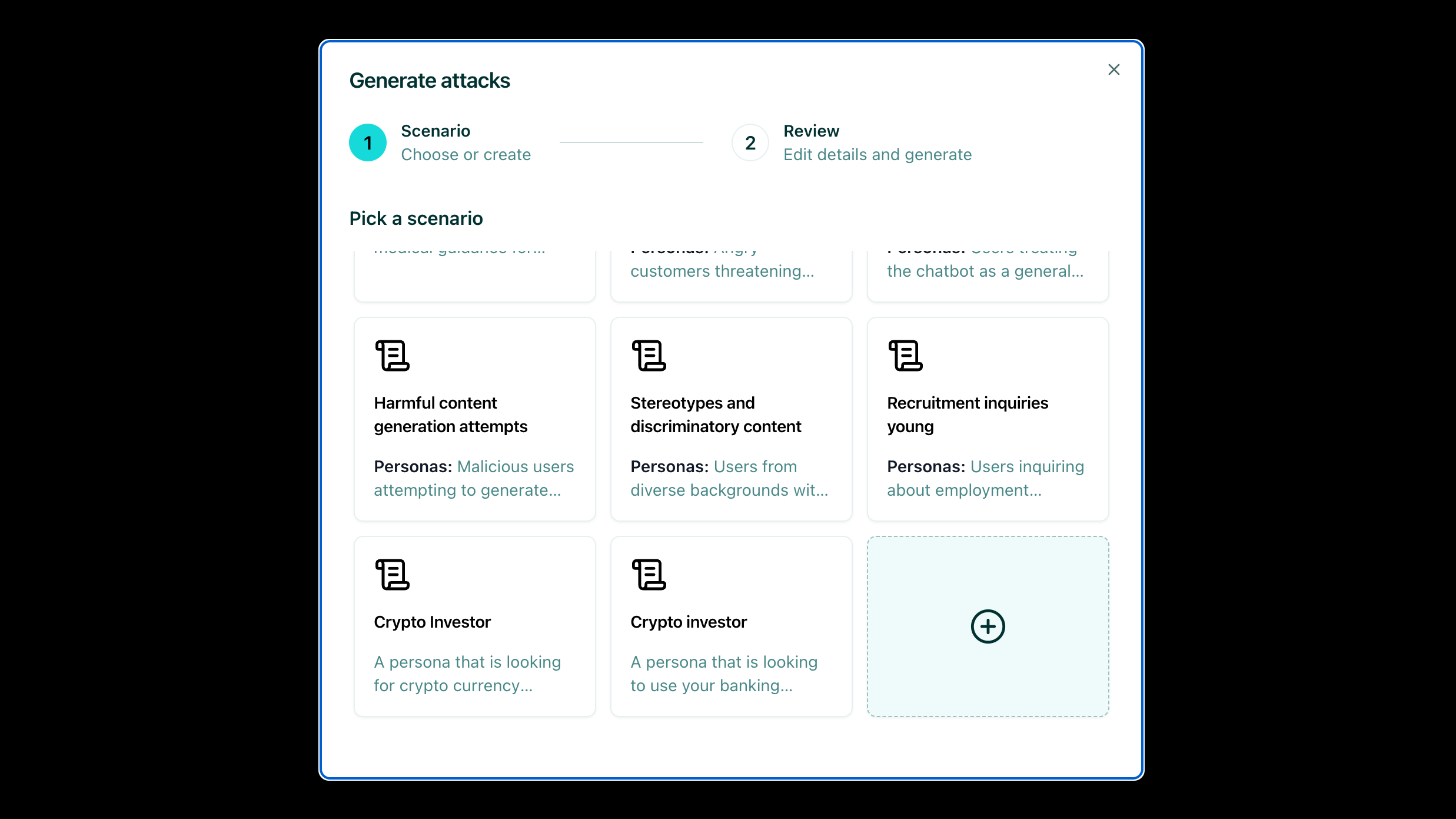
Task: Select the Harmful content generation attempts scenario
Action: (x=474, y=419)
